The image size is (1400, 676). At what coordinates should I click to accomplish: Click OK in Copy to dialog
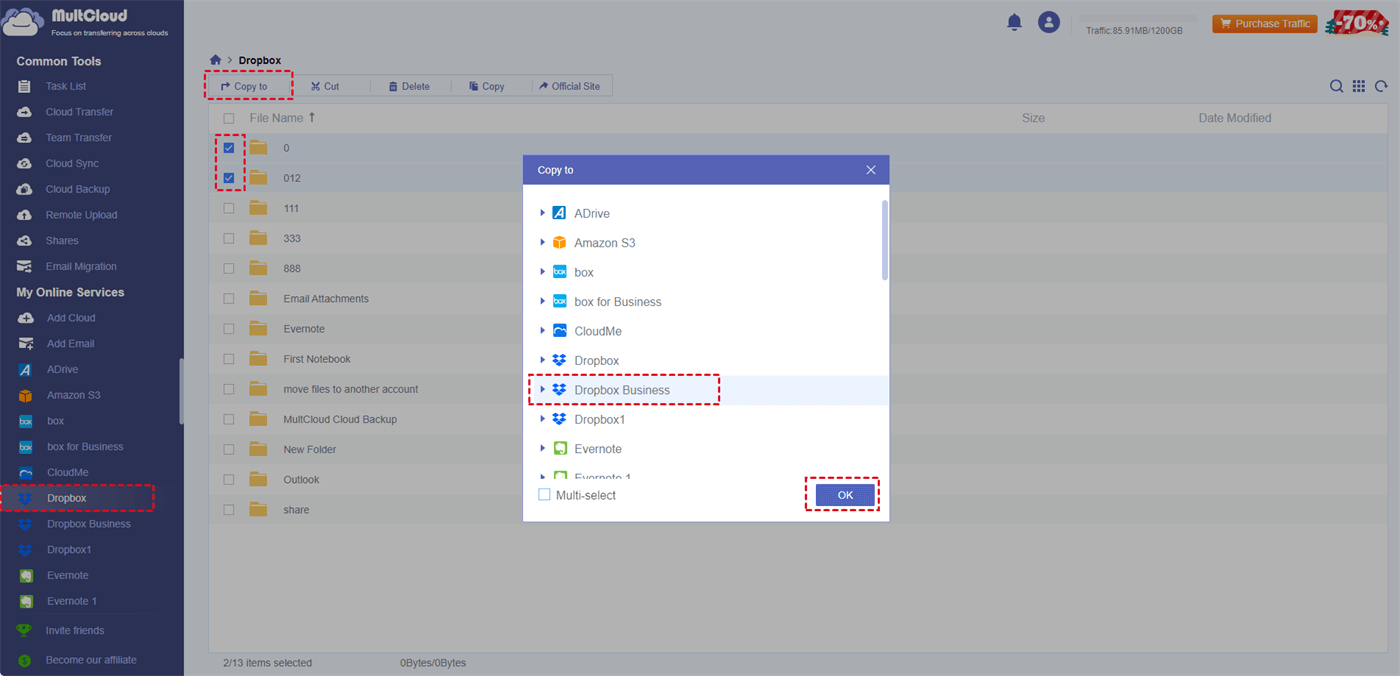pos(845,495)
